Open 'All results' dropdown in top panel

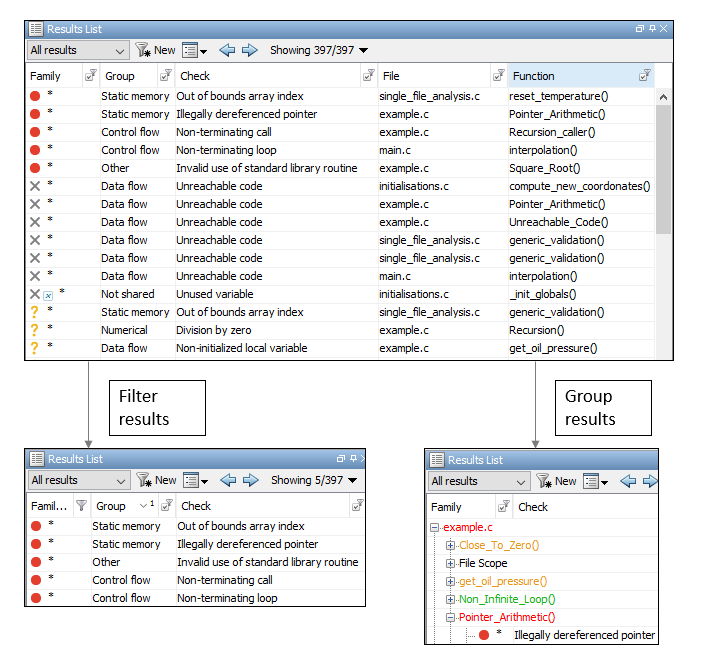pos(78,50)
